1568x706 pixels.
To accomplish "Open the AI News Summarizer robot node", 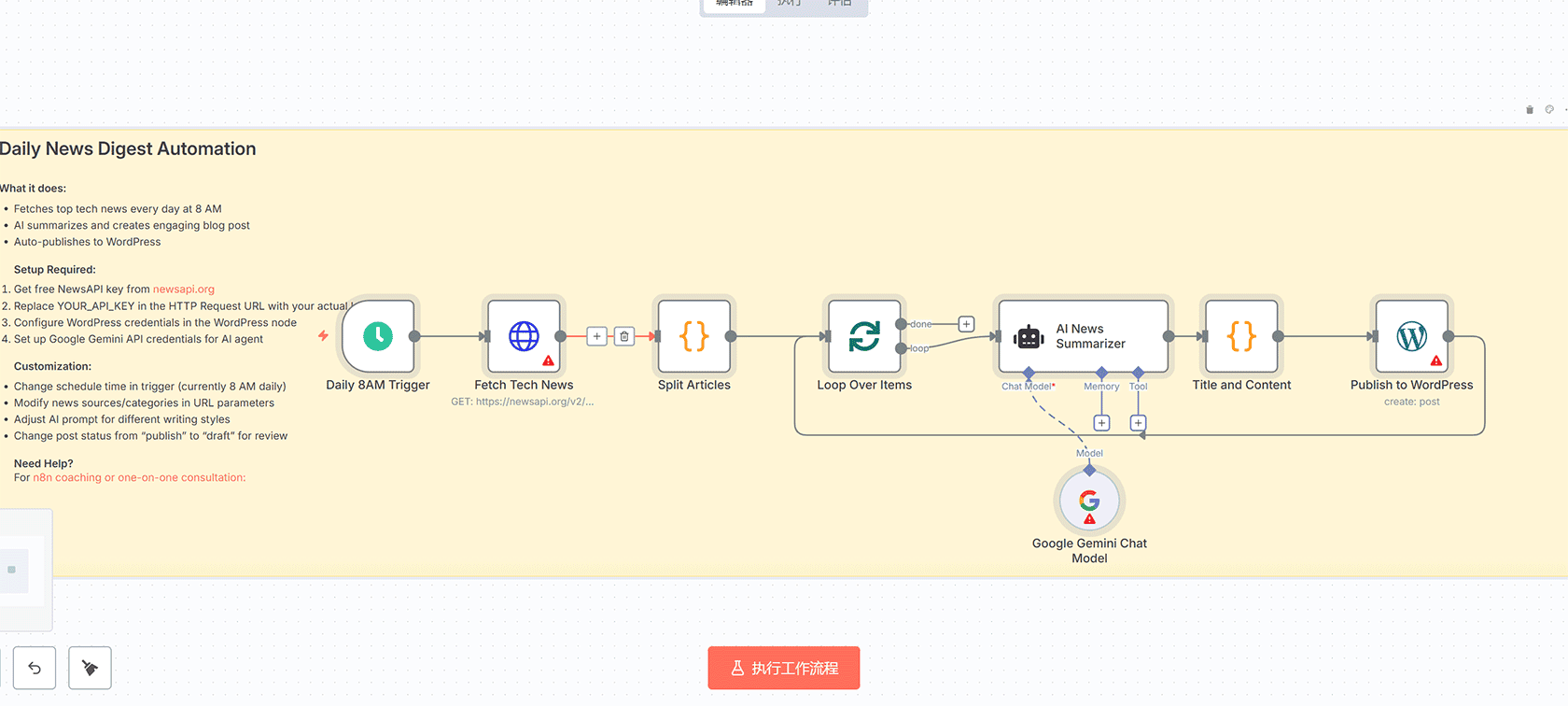I will point(1083,336).
